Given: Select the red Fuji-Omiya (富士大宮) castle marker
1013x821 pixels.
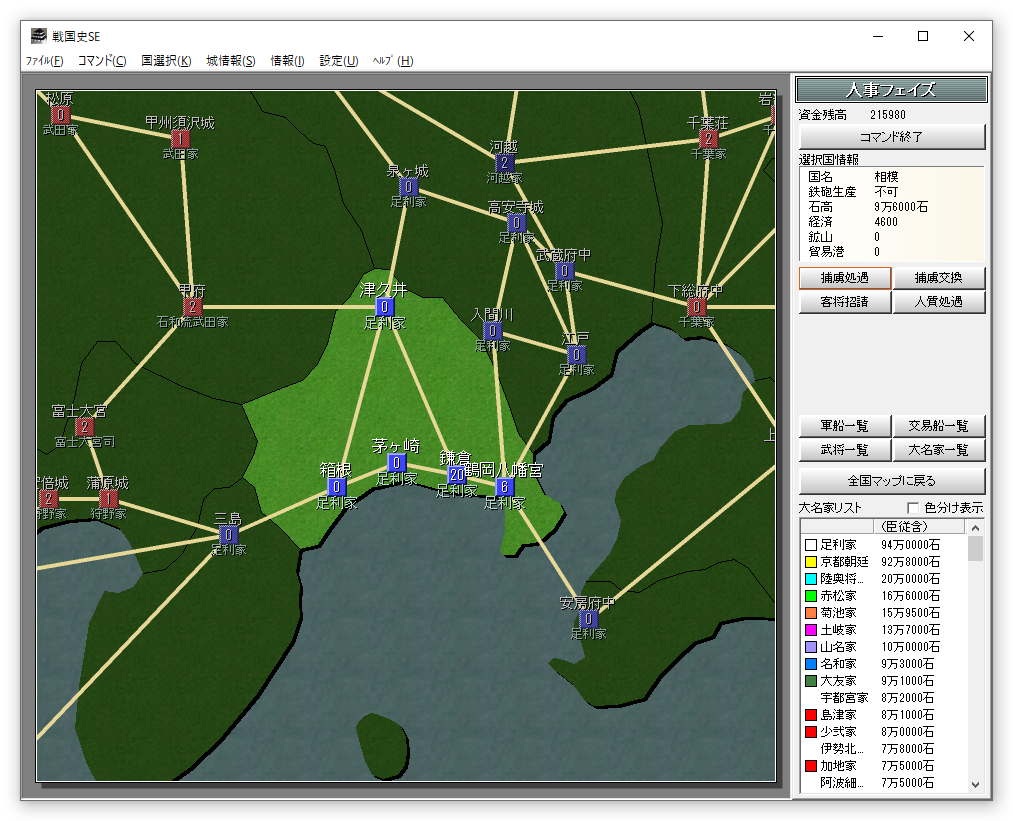Looking at the screenshot, I should pos(85,427).
